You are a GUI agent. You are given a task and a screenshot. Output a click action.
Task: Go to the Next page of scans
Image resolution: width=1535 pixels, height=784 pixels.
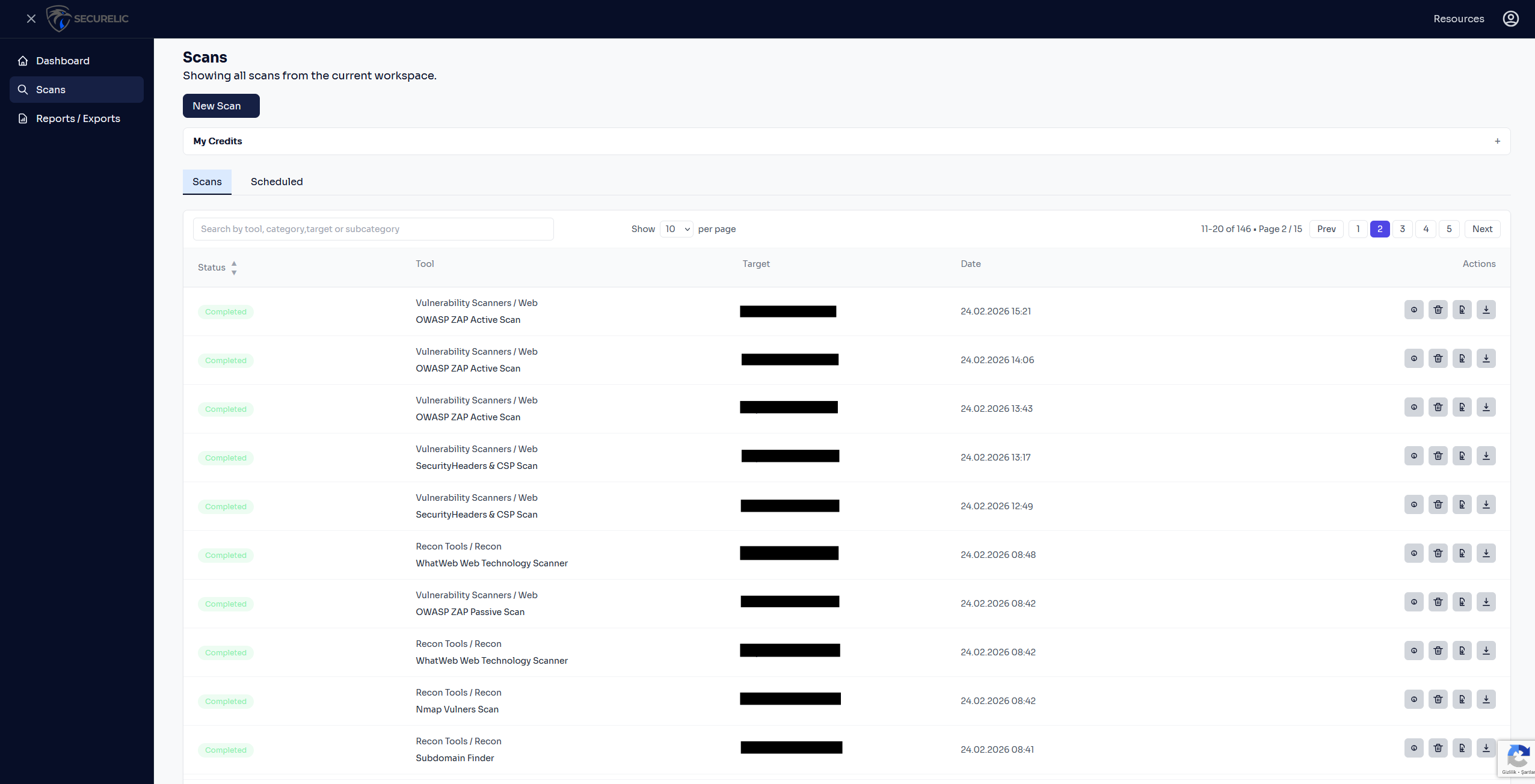pos(1482,229)
